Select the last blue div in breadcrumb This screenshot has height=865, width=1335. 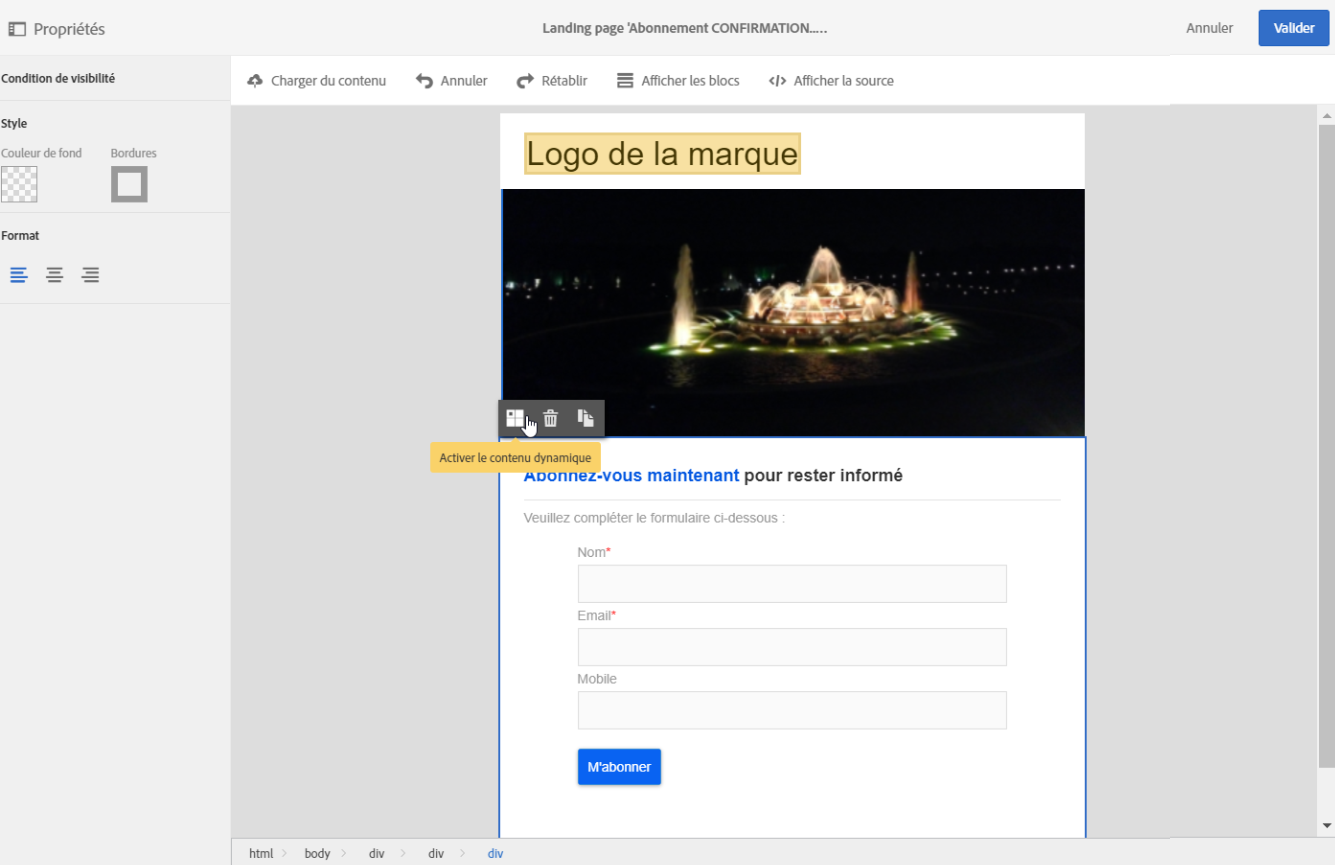tap(495, 853)
